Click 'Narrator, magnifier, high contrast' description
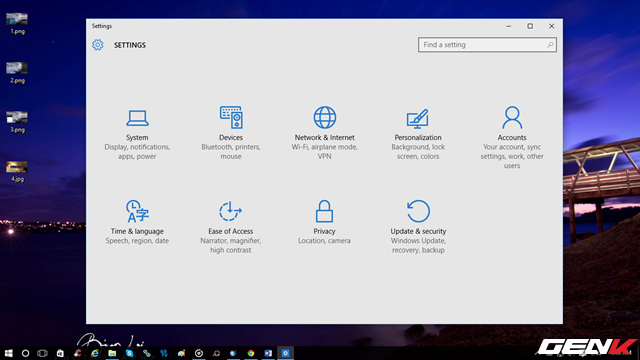The height and width of the screenshot is (360, 640). tap(231, 245)
